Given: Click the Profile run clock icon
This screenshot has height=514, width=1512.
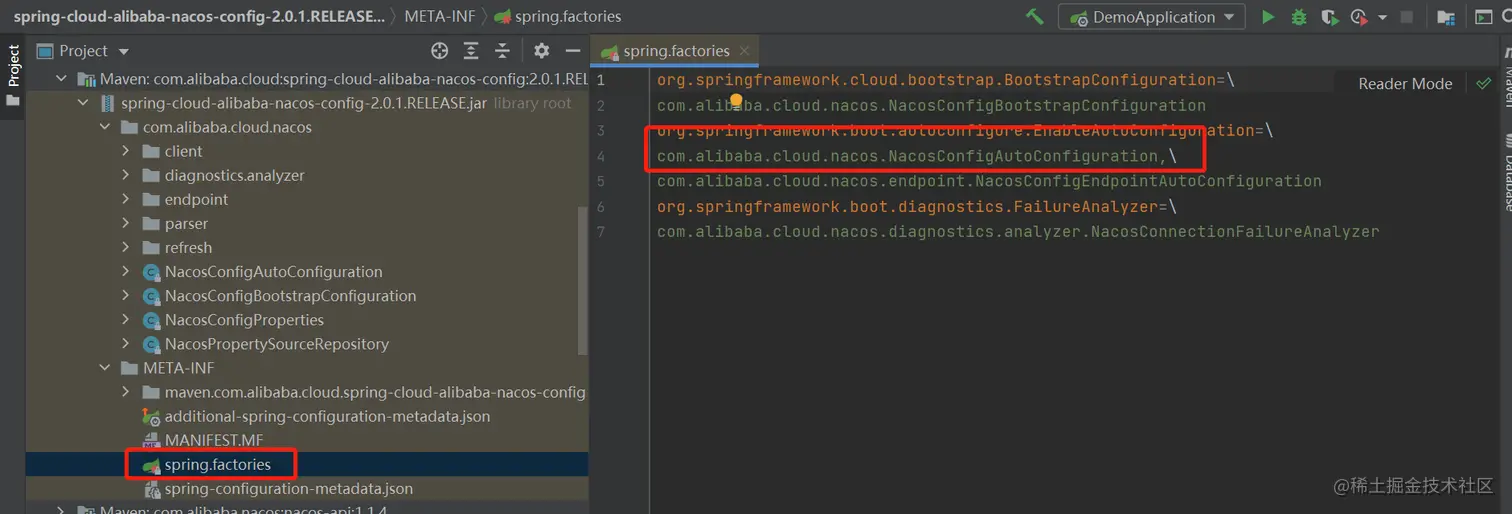Looking at the screenshot, I should pos(1358,17).
